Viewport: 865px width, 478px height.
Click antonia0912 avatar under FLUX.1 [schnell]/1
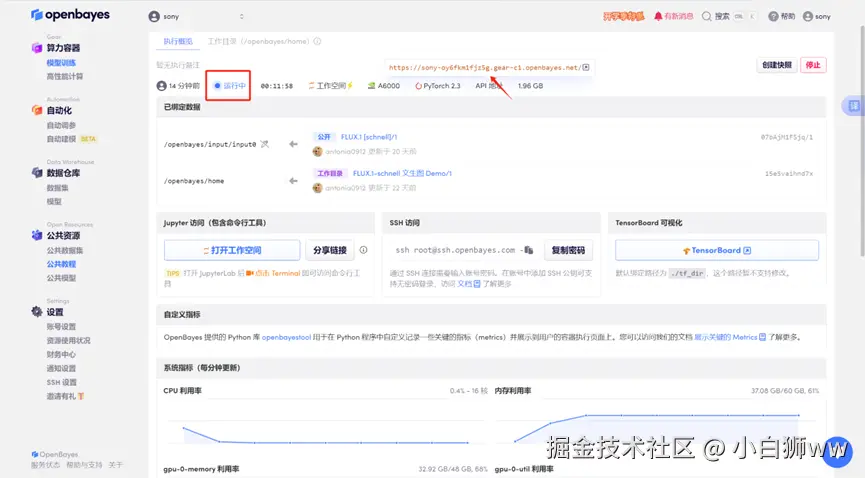pos(317,151)
